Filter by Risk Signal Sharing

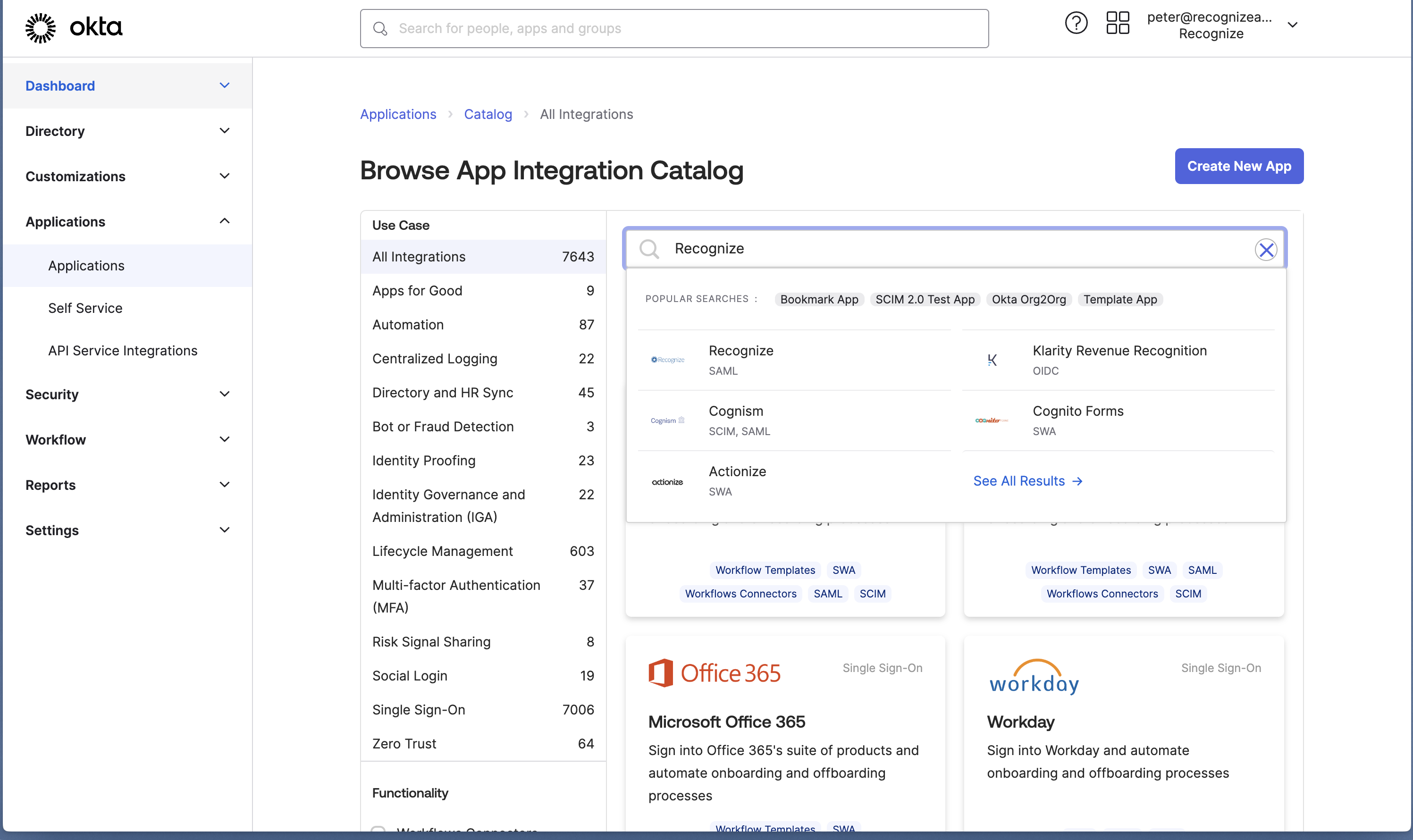483,641
